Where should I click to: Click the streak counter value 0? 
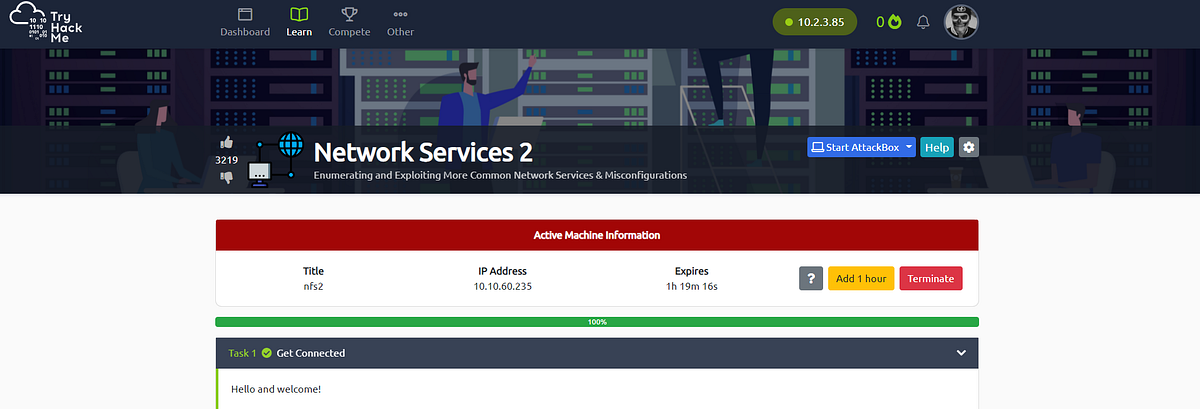pos(881,22)
